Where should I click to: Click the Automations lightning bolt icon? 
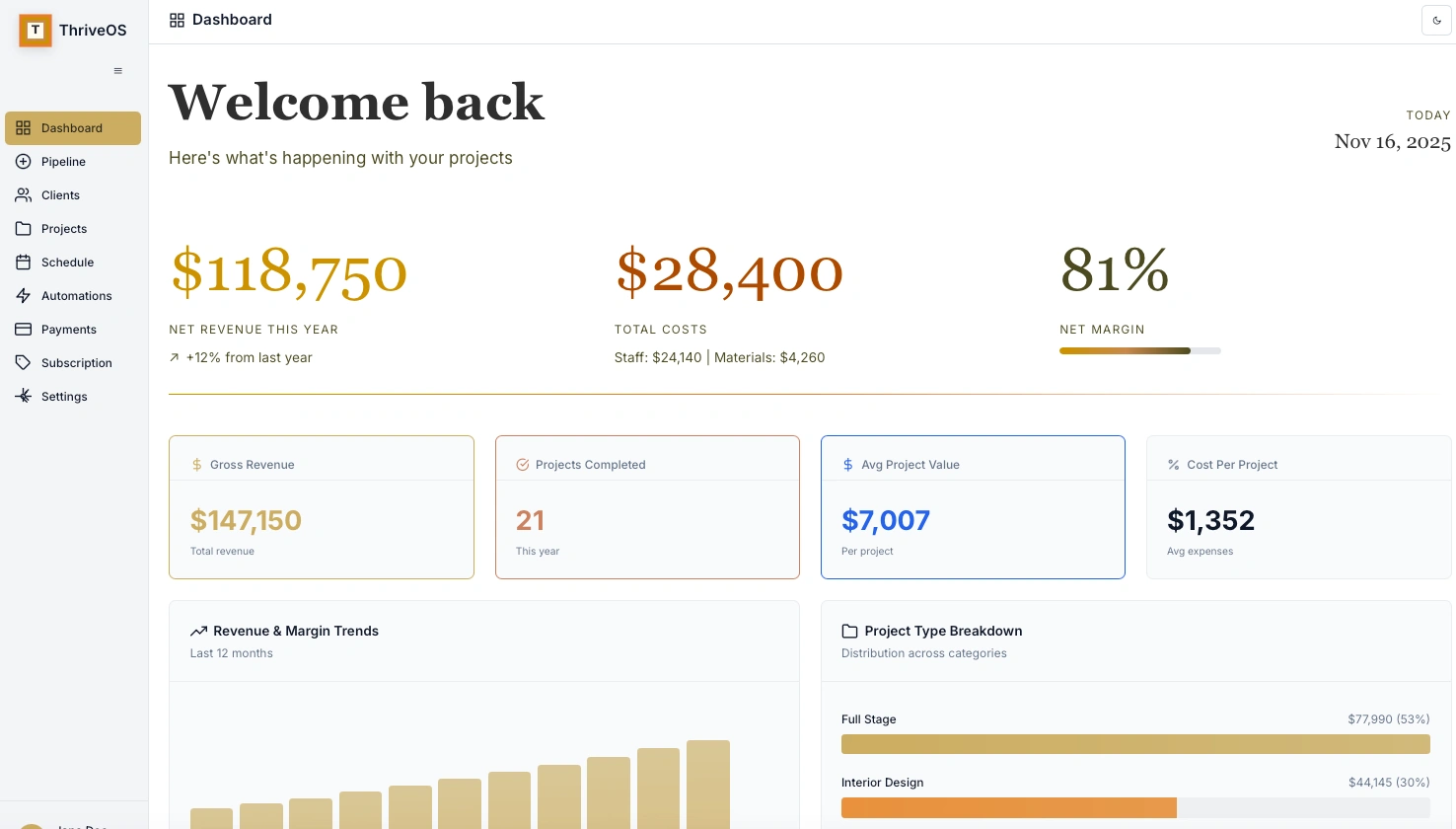tap(24, 296)
